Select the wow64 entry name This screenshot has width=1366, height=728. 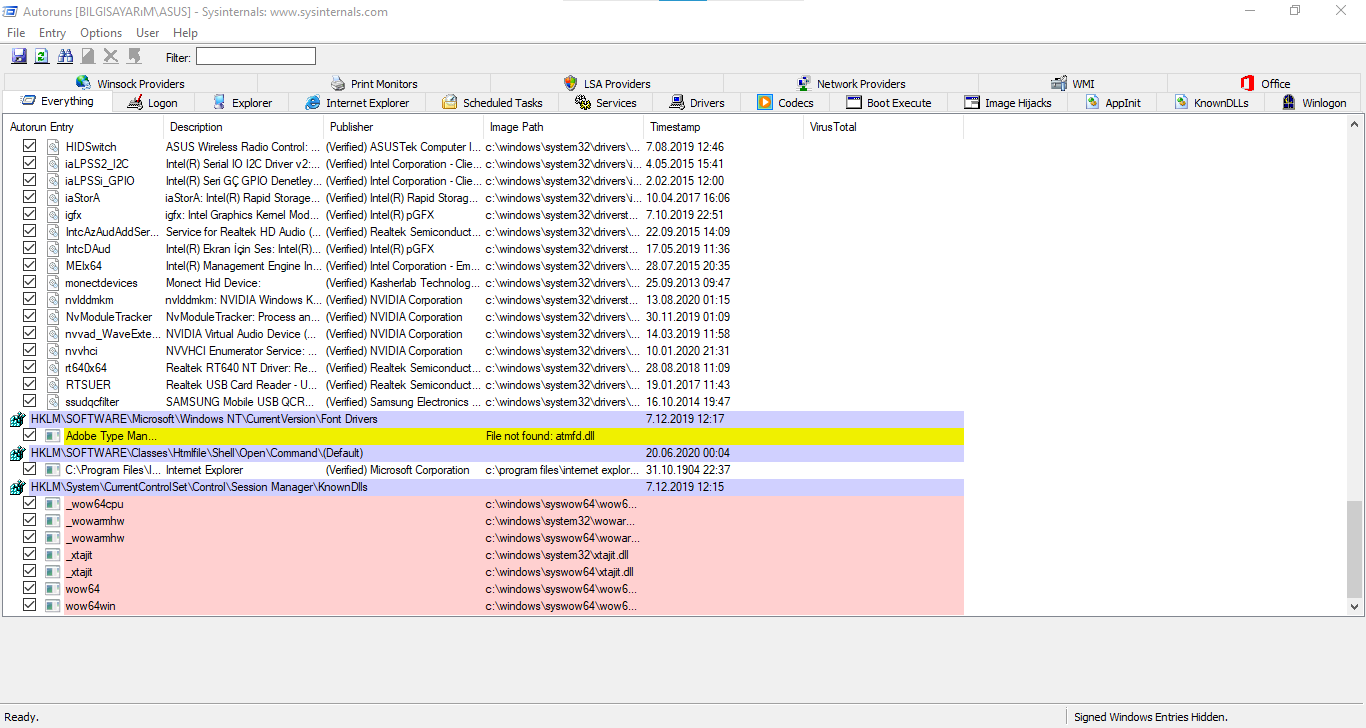point(83,589)
